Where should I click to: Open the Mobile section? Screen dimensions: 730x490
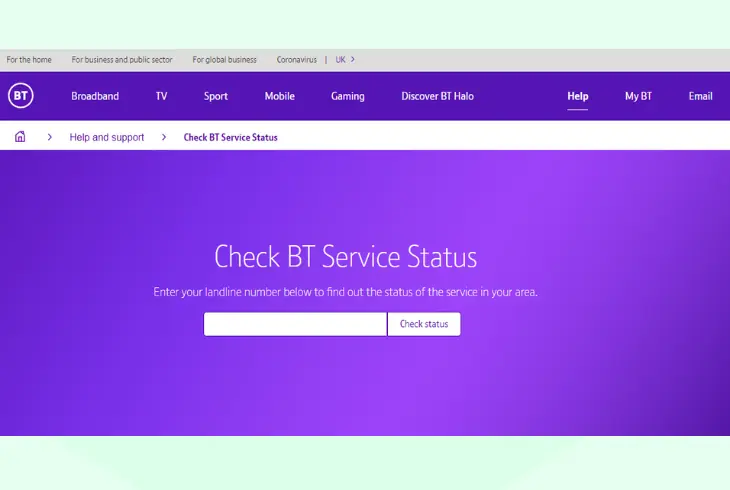click(x=279, y=96)
